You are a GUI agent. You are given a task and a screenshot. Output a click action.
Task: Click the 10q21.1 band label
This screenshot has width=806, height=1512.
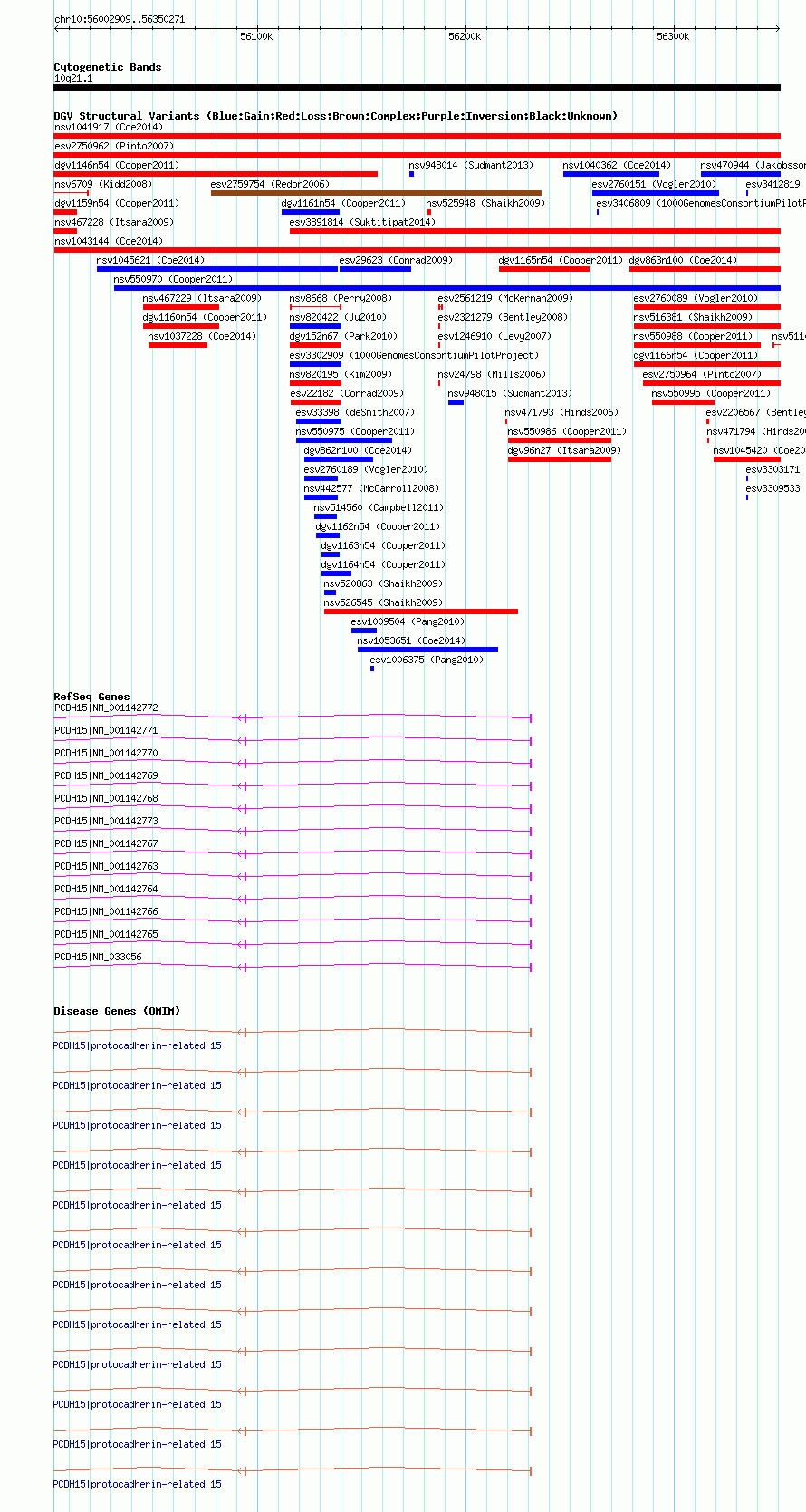pyautogui.click(x=73, y=78)
